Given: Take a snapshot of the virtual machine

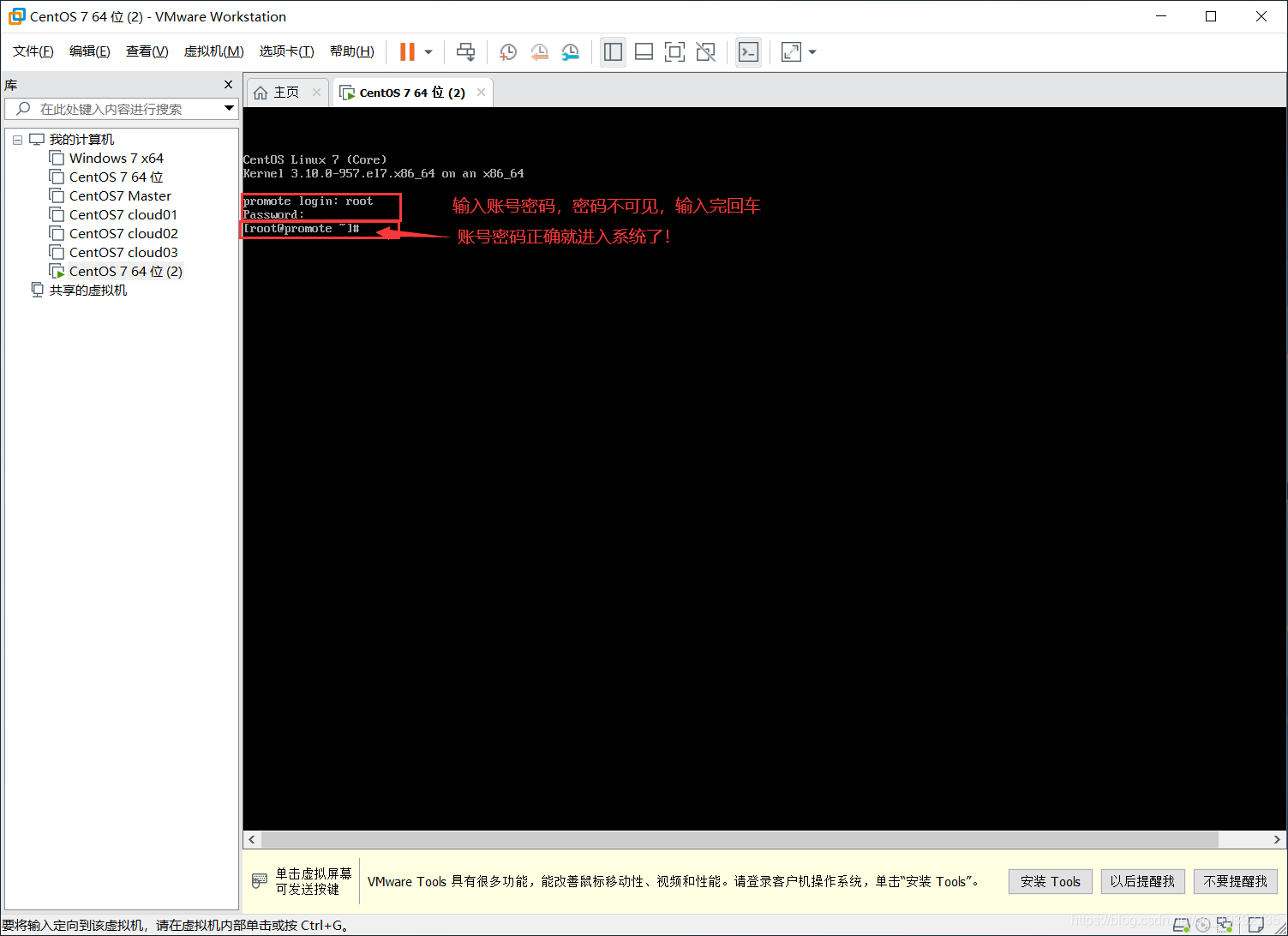Looking at the screenshot, I should tap(508, 52).
